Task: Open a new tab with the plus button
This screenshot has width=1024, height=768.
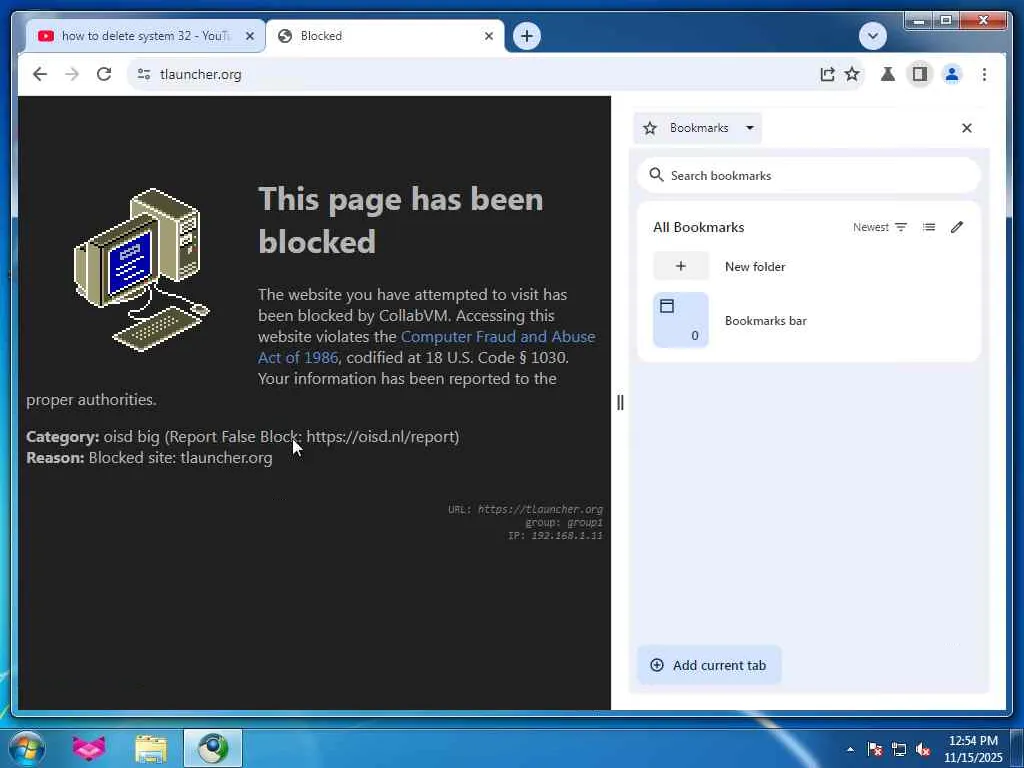Action: [527, 36]
